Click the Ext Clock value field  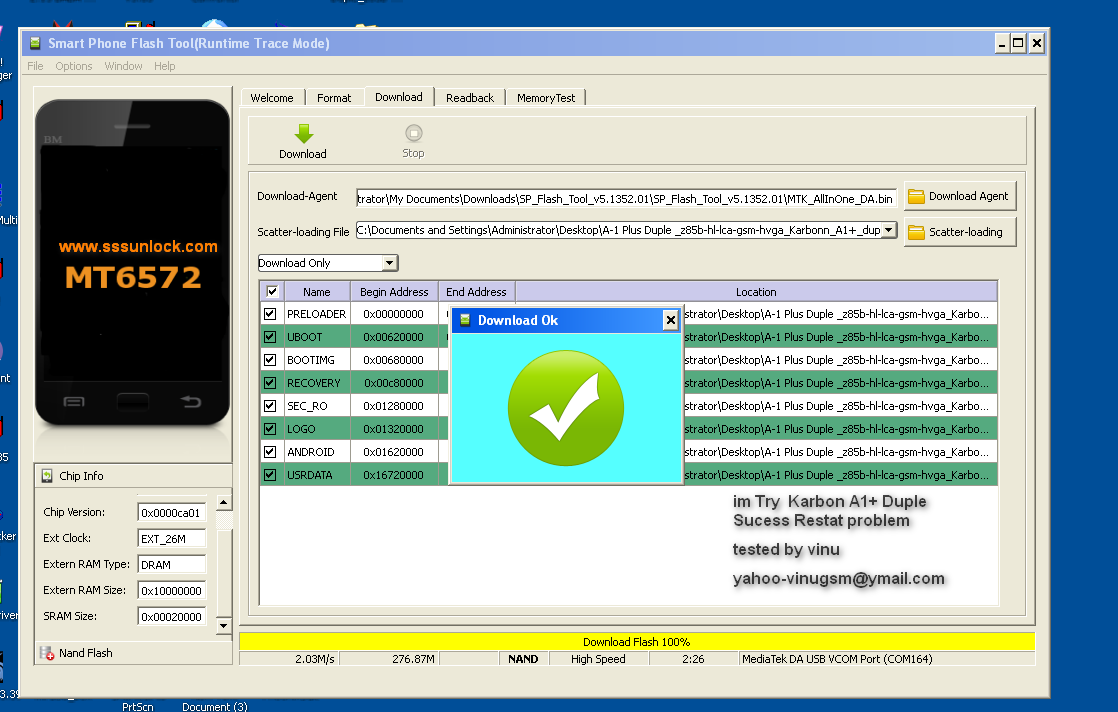click(x=171, y=538)
